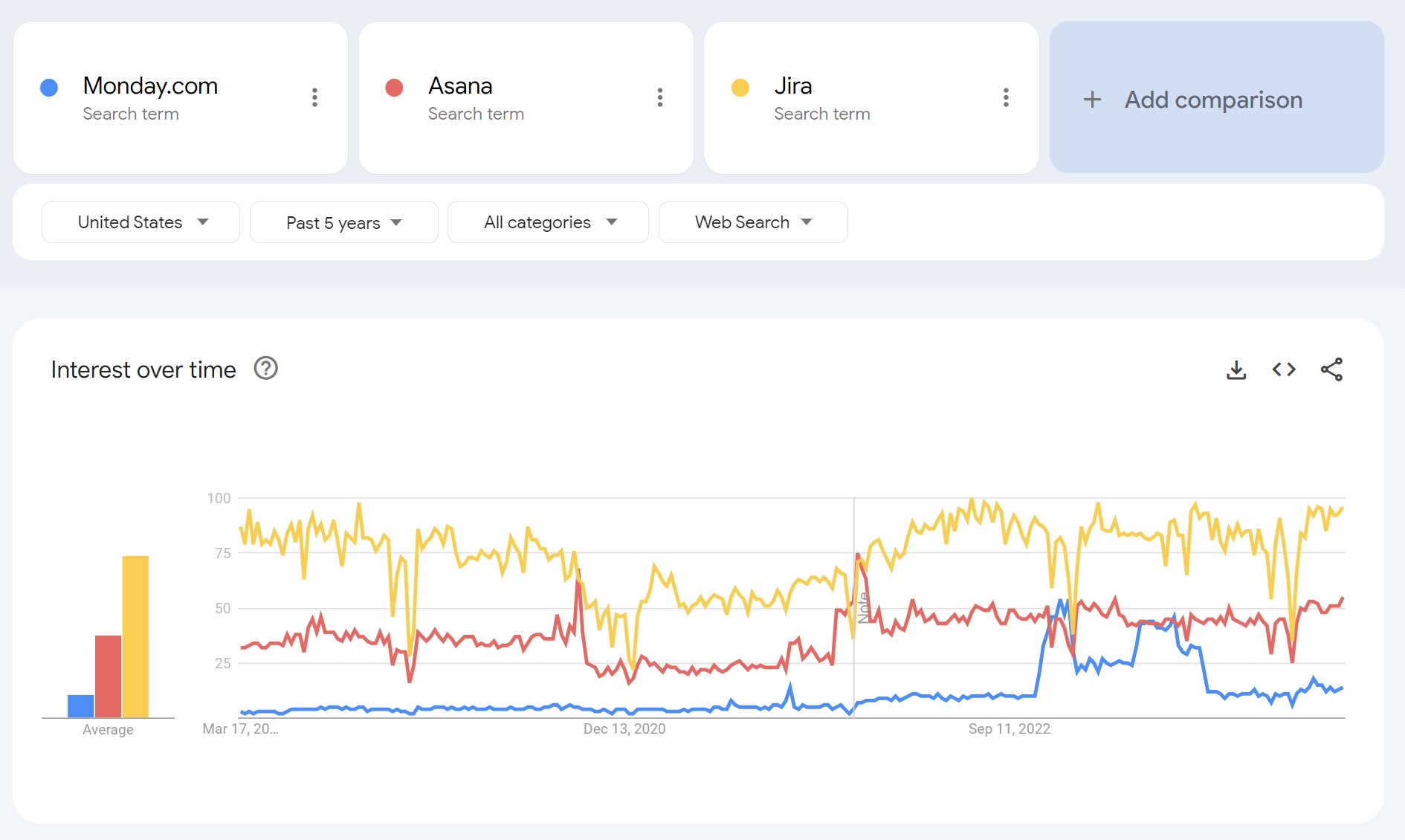The width and height of the screenshot is (1405, 840).
Task: Edit the Monday.com search term
Action: pyautogui.click(x=150, y=86)
